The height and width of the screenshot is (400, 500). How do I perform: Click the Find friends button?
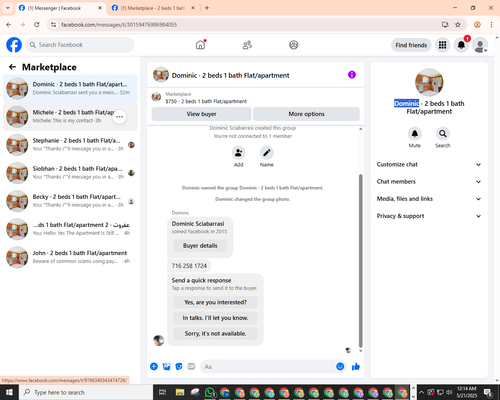411,45
